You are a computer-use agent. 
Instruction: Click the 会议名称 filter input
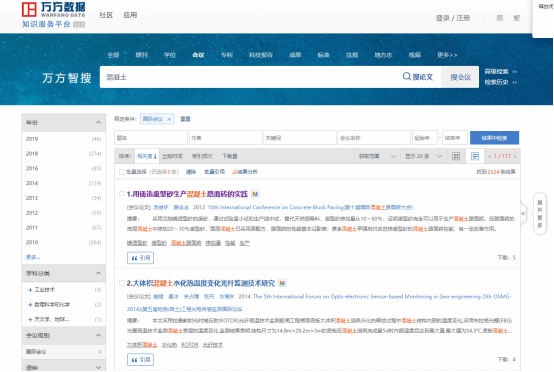tap(374, 138)
